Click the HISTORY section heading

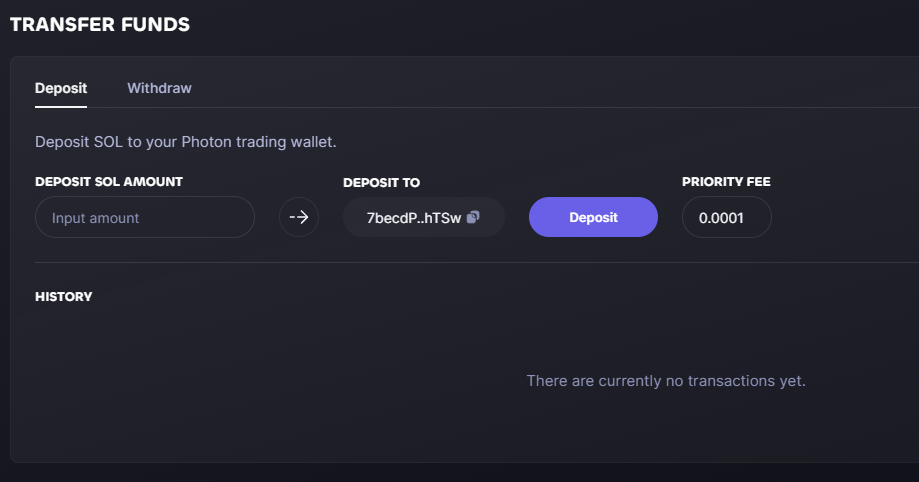click(64, 297)
